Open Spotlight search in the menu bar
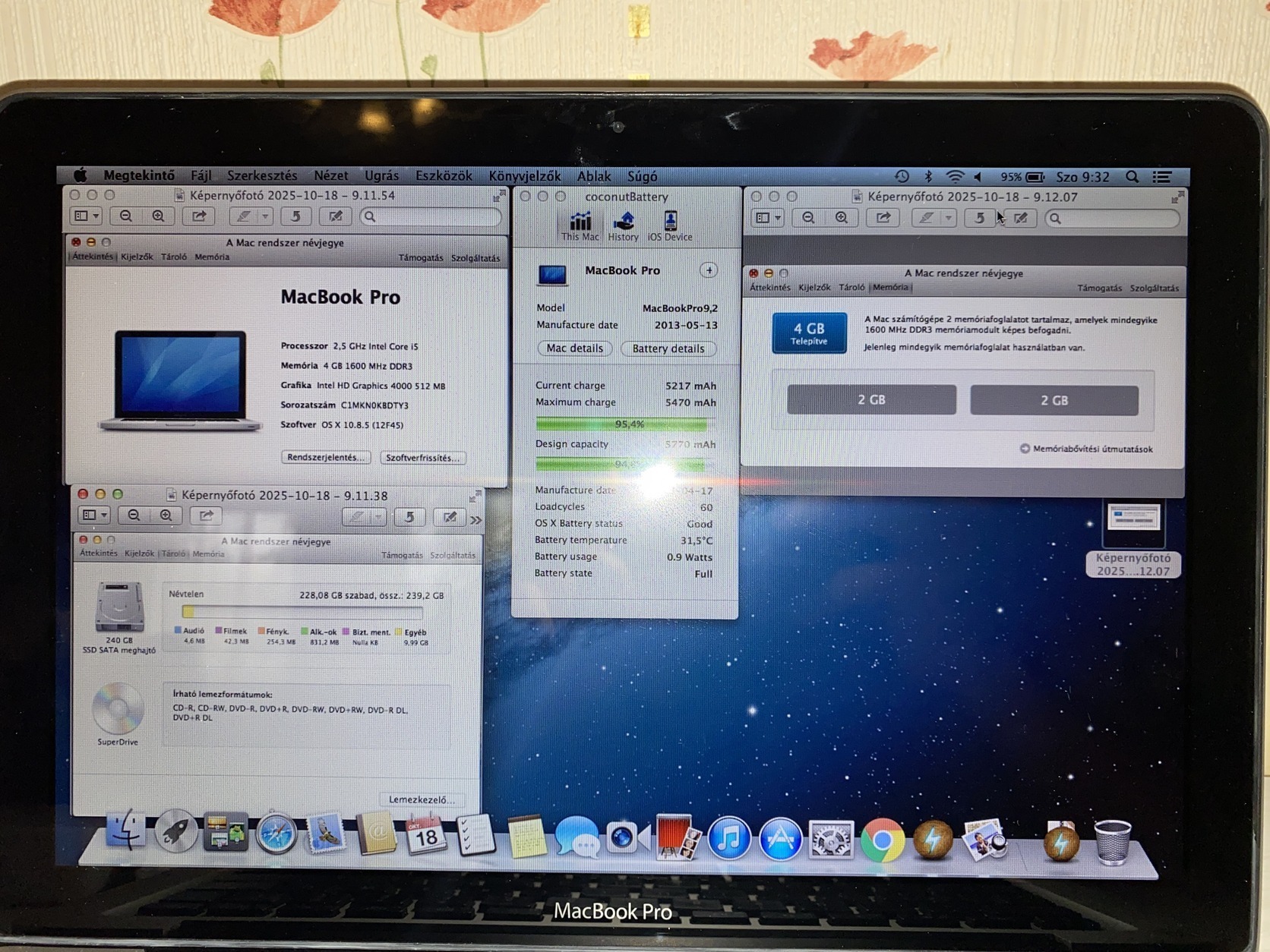 pyautogui.click(x=1132, y=177)
